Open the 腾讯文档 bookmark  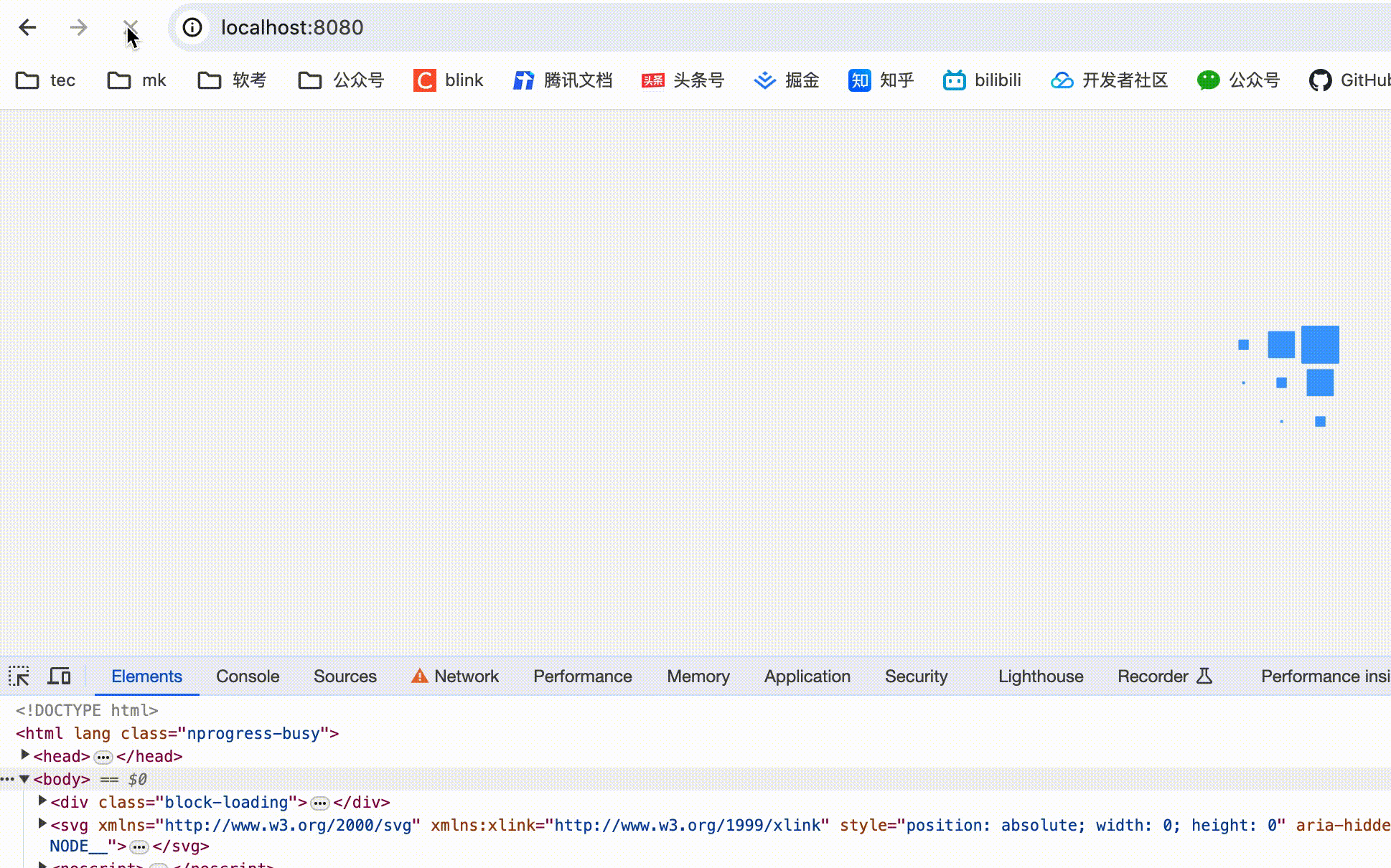pos(563,80)
